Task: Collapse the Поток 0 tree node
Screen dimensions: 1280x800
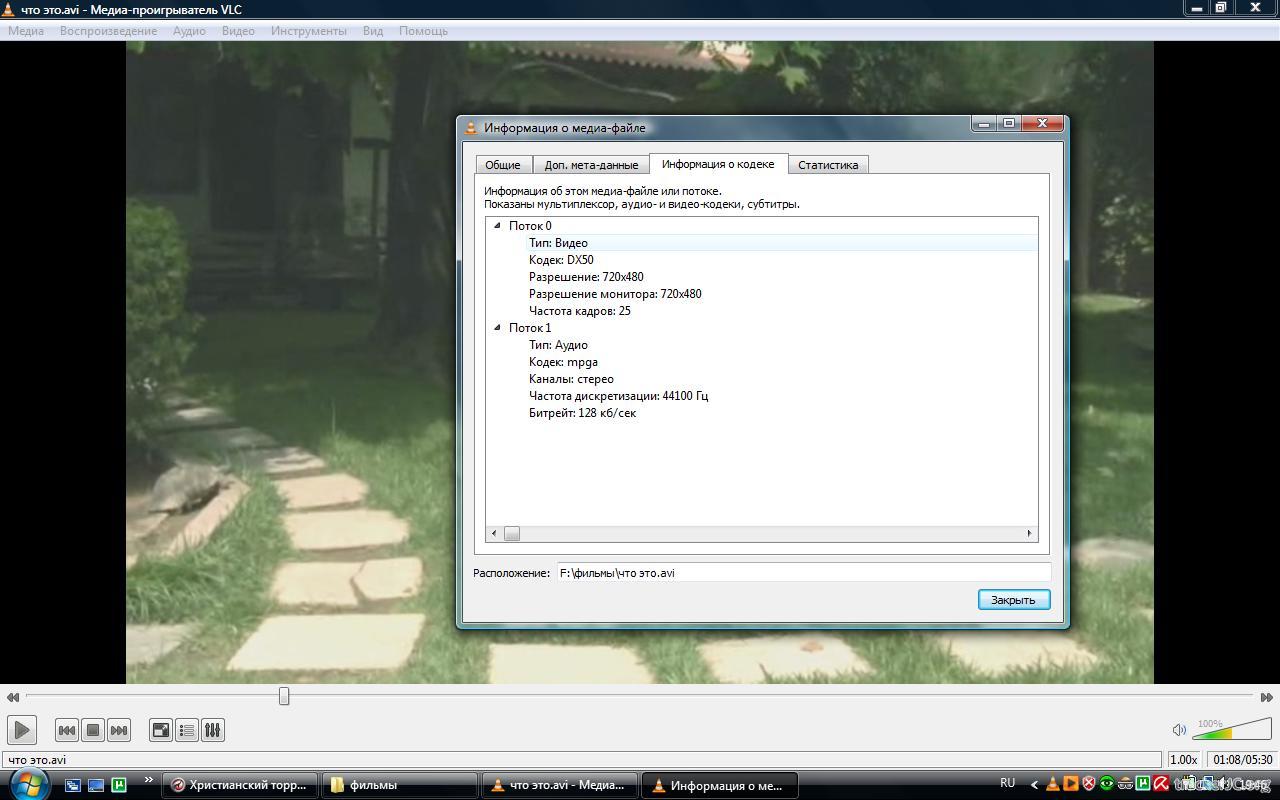Action: (497, 226)
